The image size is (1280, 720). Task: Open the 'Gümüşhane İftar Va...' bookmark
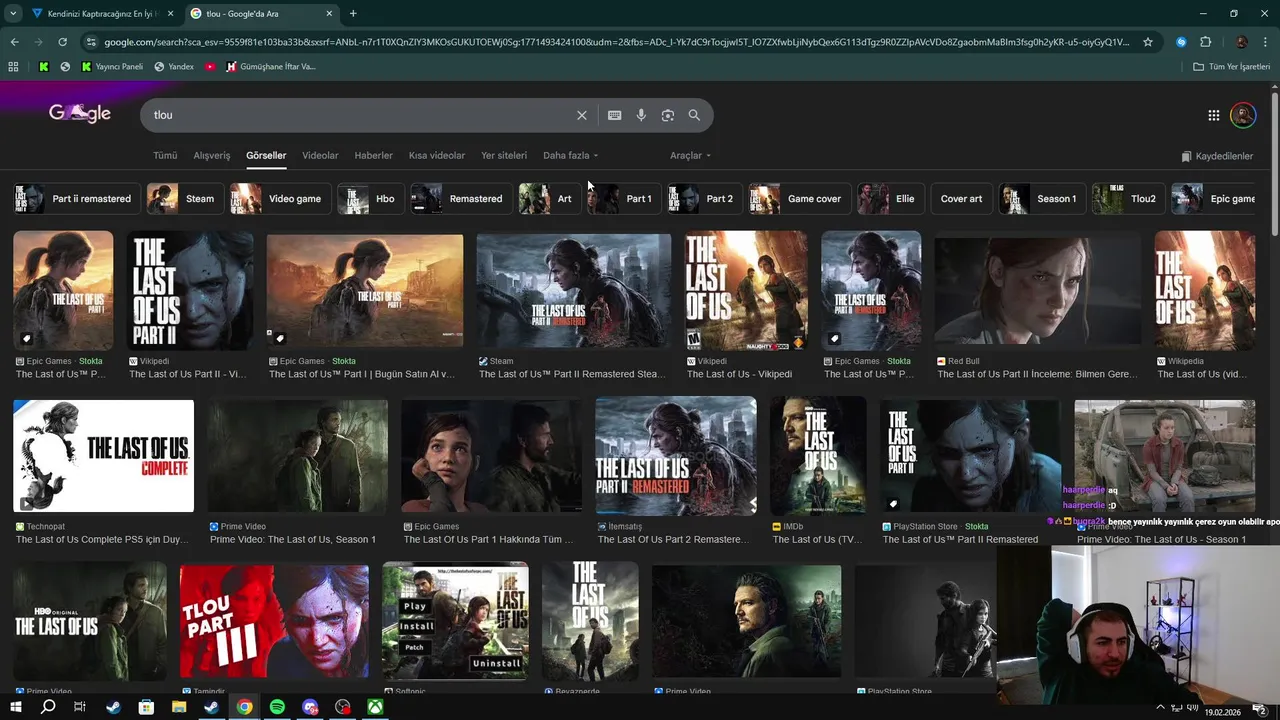click(x=271, y=67)
